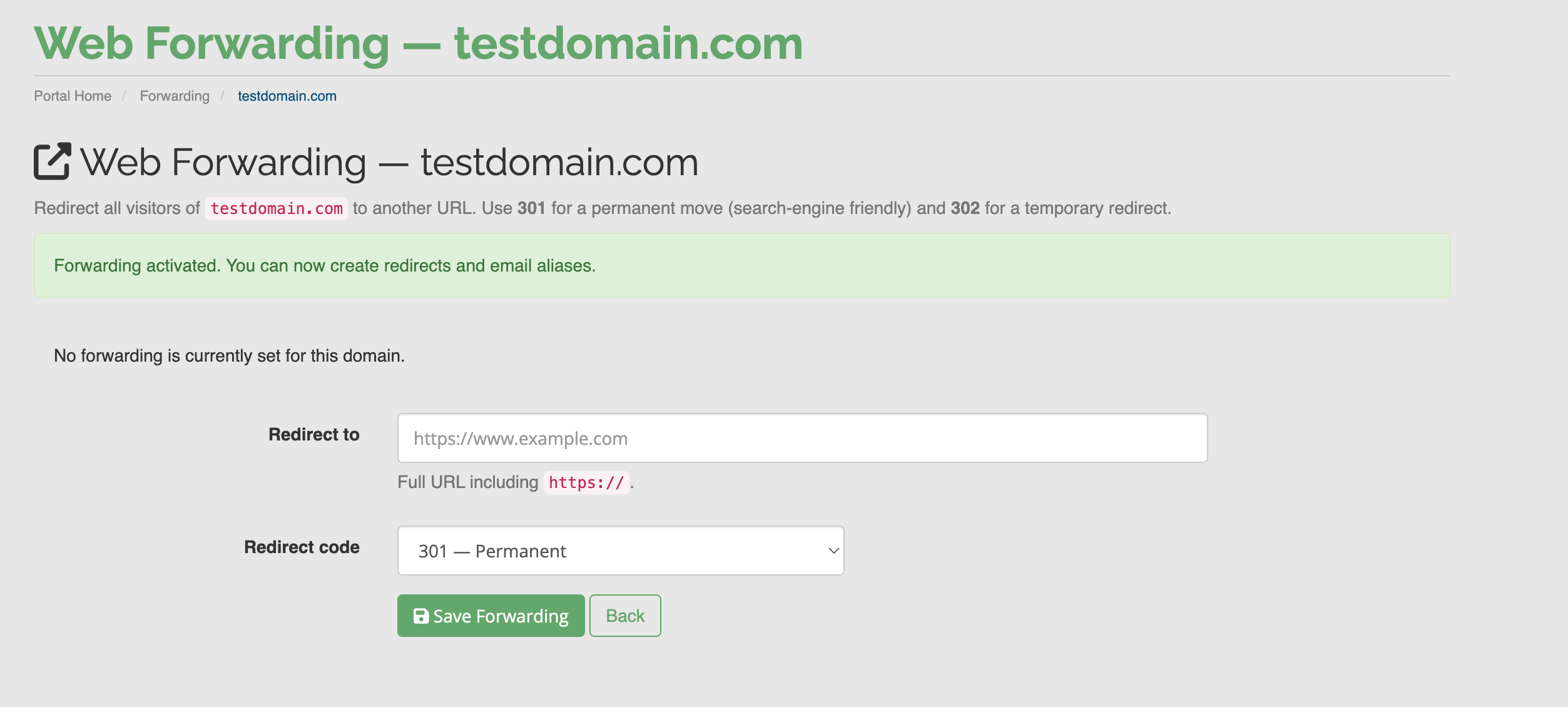Click the green Forwarding activated alert
This screenshot has width=1568, height=707.
coord(741,265)
